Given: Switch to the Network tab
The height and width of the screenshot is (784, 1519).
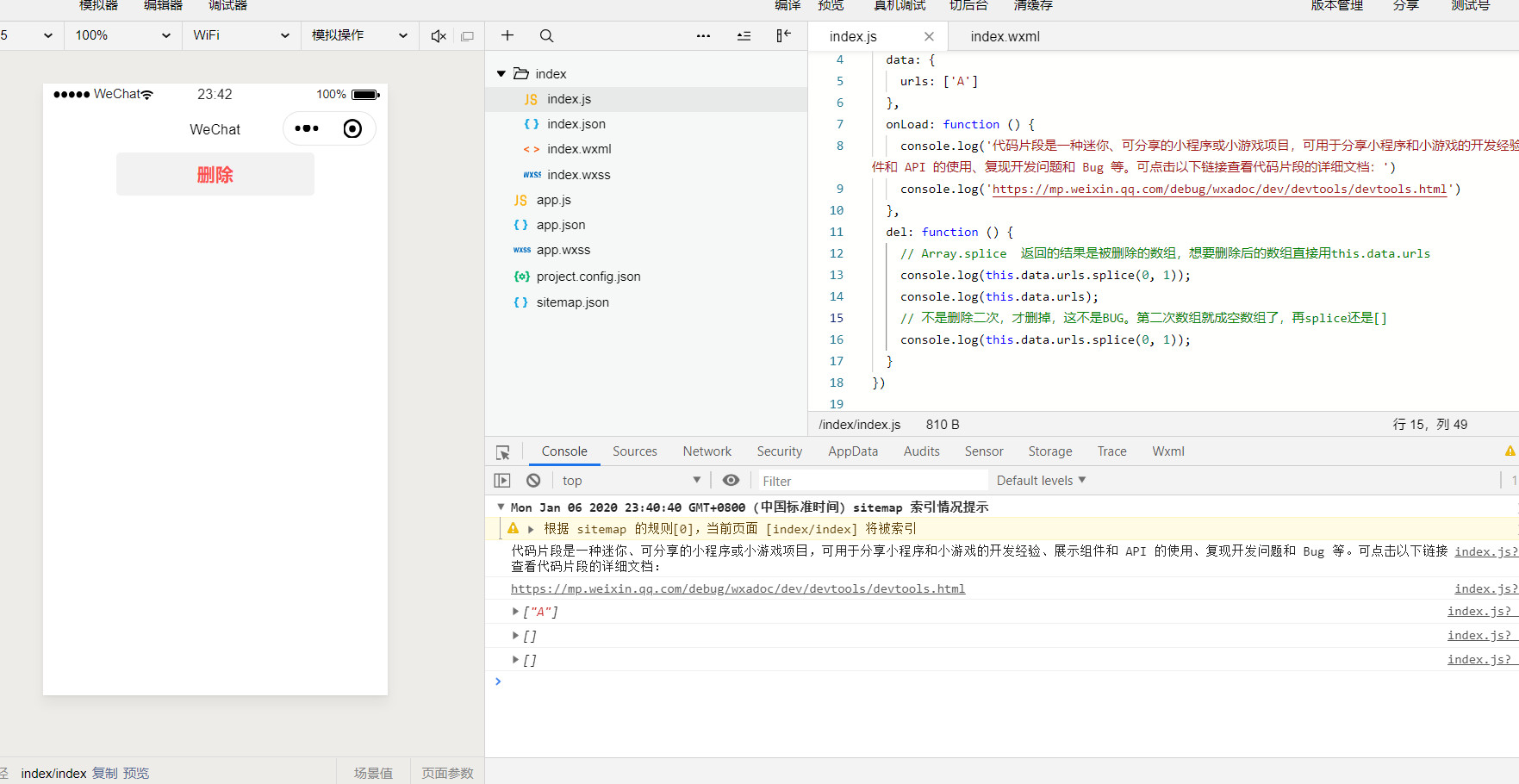Looking at the screenshot, I should tap(707, 451).
